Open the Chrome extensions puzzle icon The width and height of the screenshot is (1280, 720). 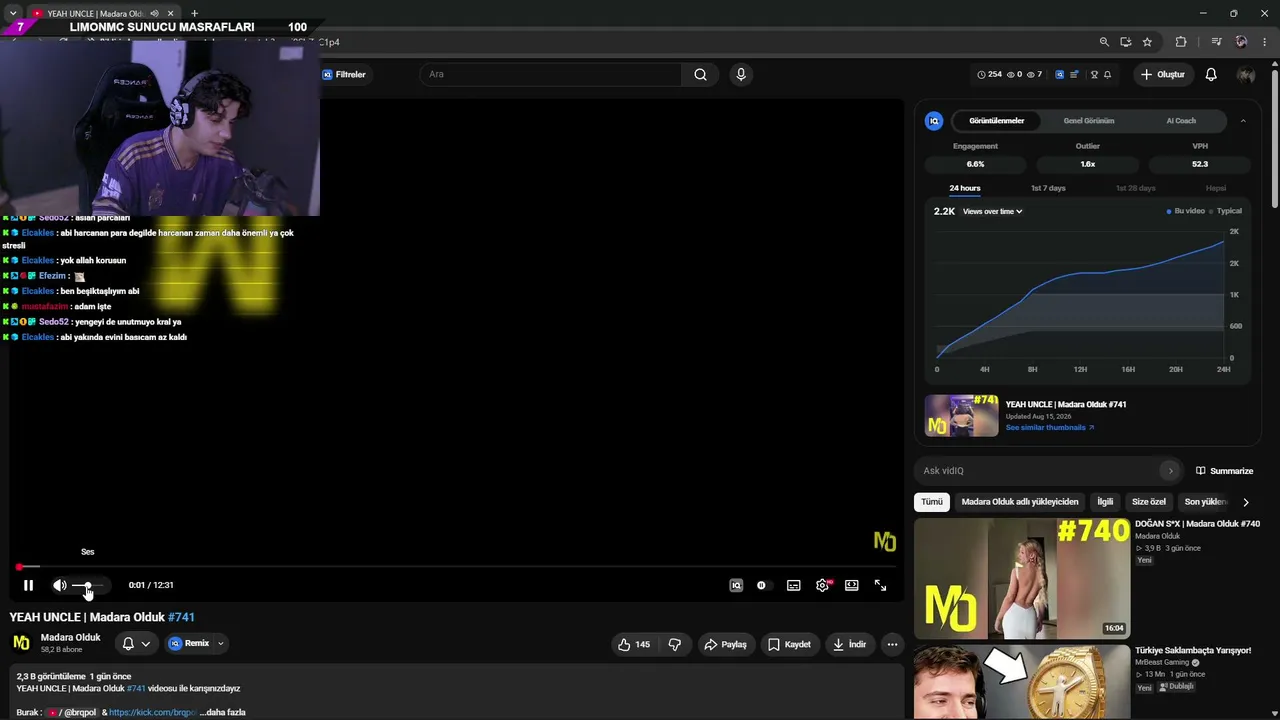(x=1181, y=42)
